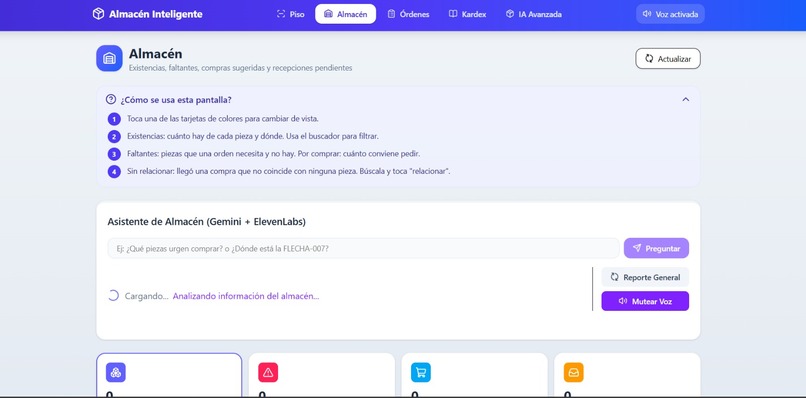The height and width of the screenshot is (398, 806).
Task: Click the Almacén Inteligente title text
Action: coord(156,14)
